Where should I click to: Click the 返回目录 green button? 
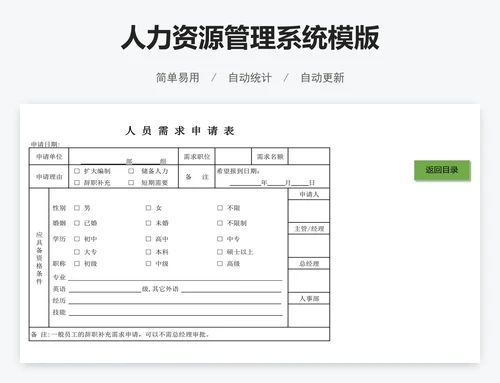pos(442,170)
